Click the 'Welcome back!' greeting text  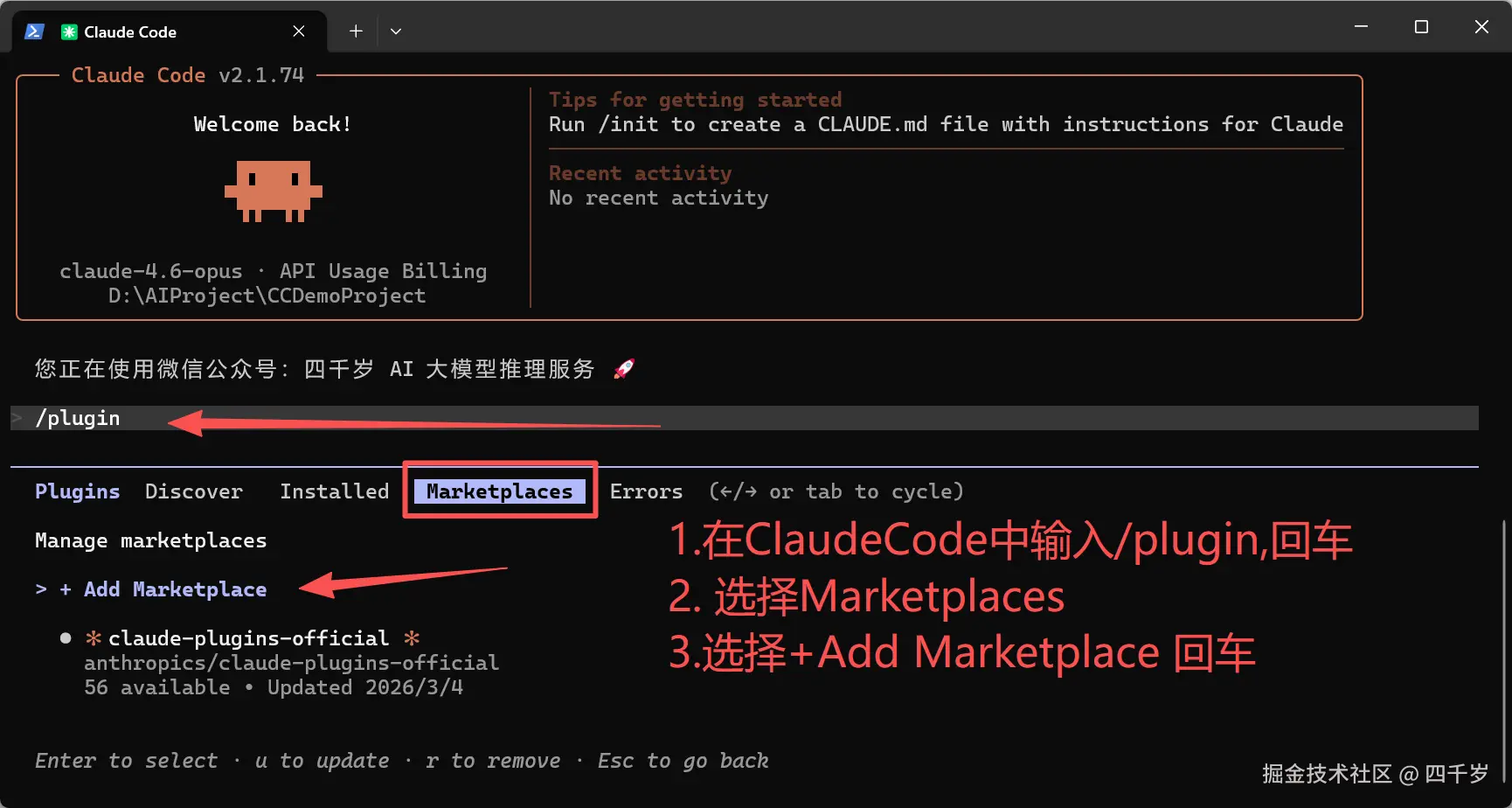point(273,124)
